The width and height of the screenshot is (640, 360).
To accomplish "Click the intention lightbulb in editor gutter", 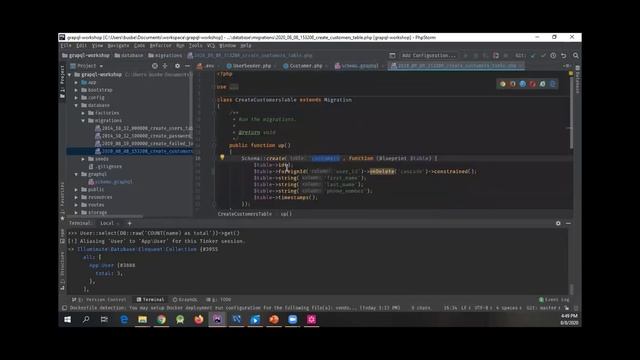I will (222, 157).
